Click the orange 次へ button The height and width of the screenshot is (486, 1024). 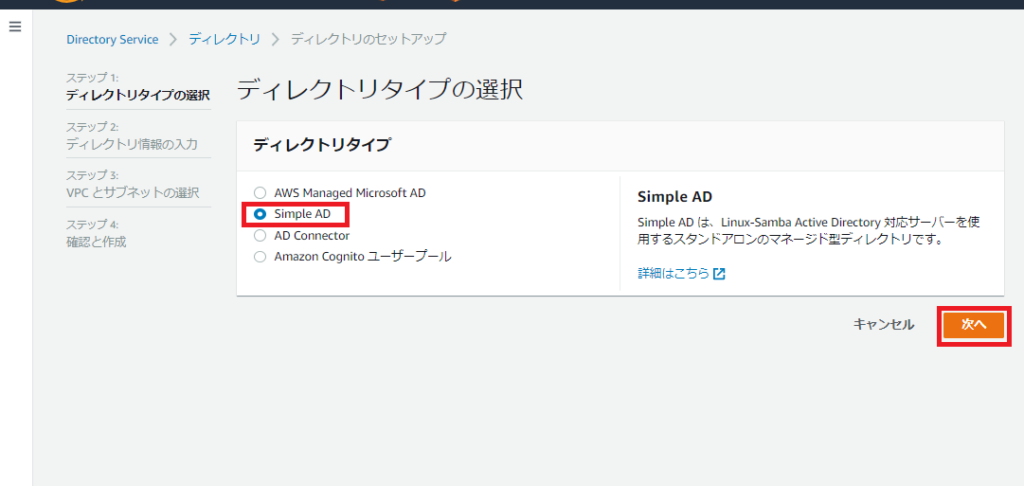[974, 325]
